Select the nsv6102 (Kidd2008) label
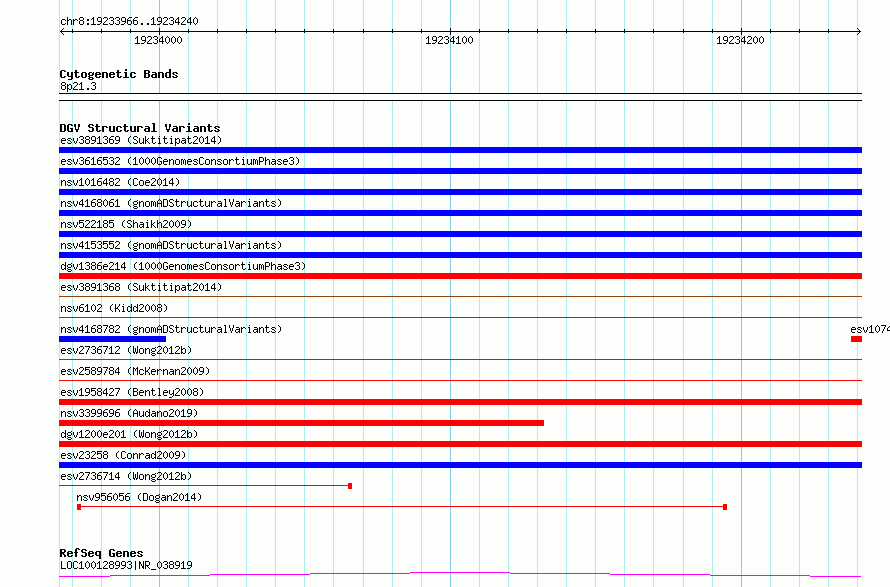890x587 pixels. click(x=114, y=308)
